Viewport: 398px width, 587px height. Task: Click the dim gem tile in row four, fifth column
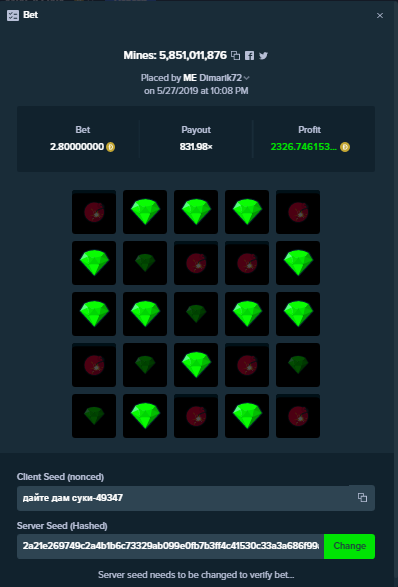tap(298, 365)
